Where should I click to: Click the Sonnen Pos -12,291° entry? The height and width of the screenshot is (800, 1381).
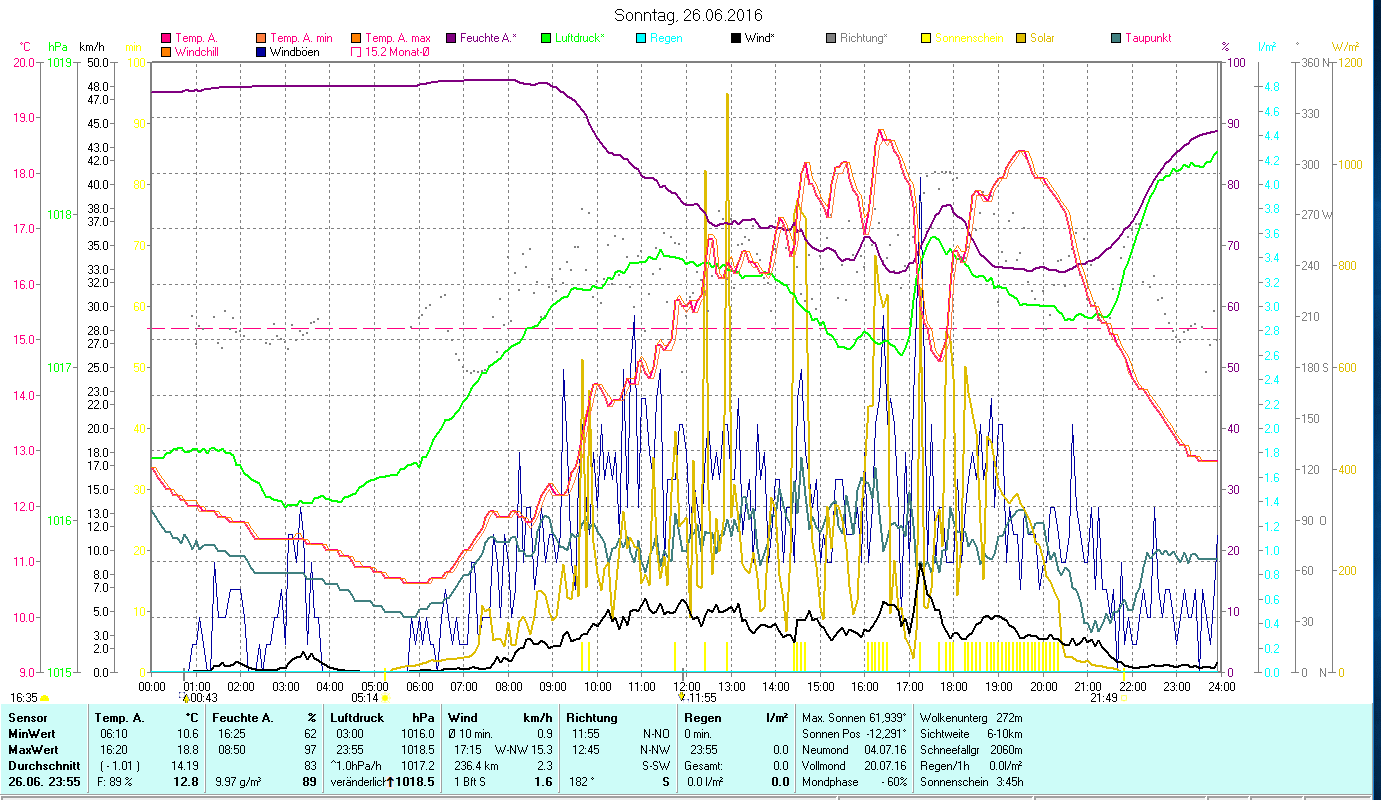(x=854, y=734)
